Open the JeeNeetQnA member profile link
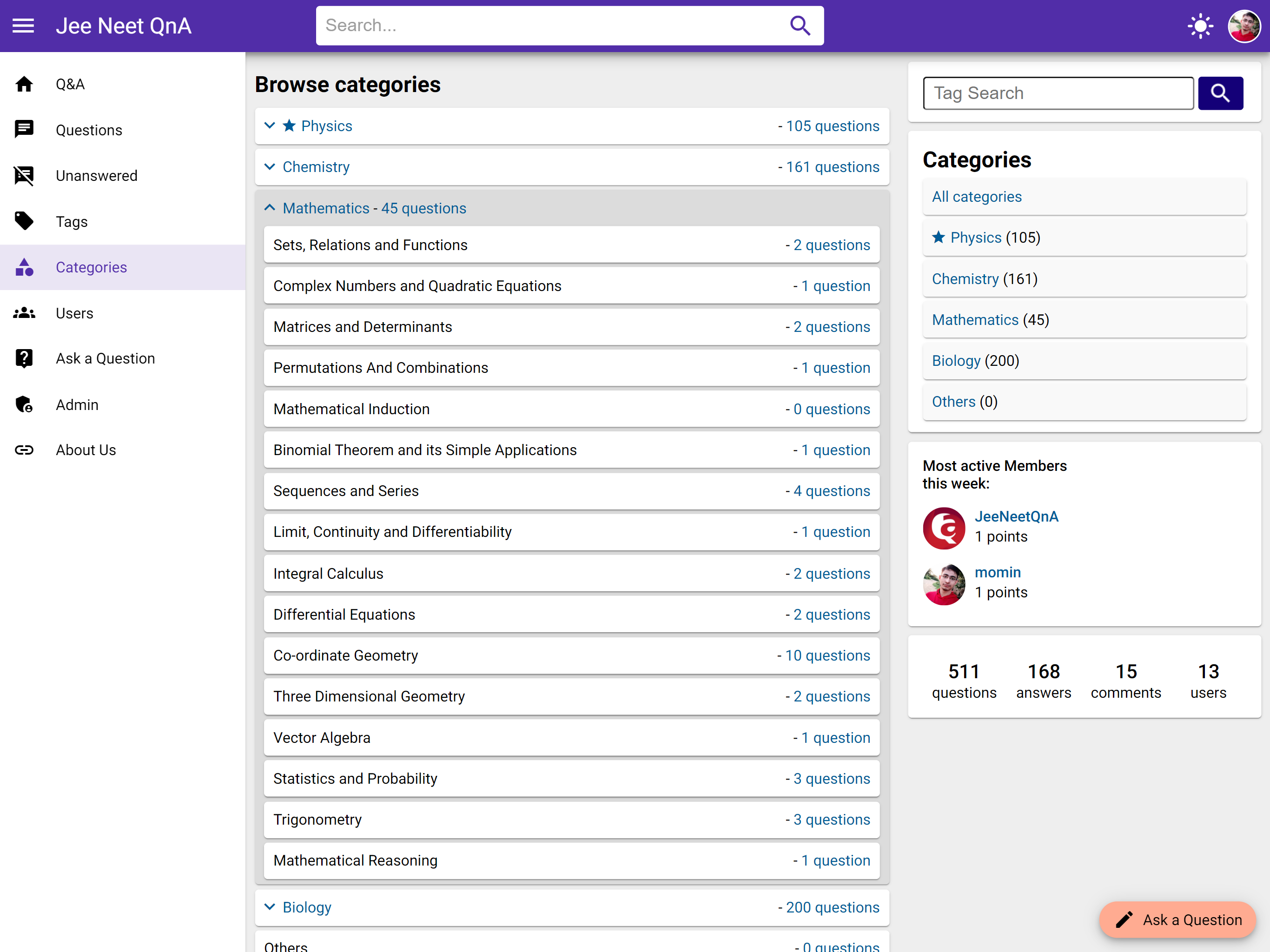Screen dimensions: 1270x952 [x=1016, y=516]
